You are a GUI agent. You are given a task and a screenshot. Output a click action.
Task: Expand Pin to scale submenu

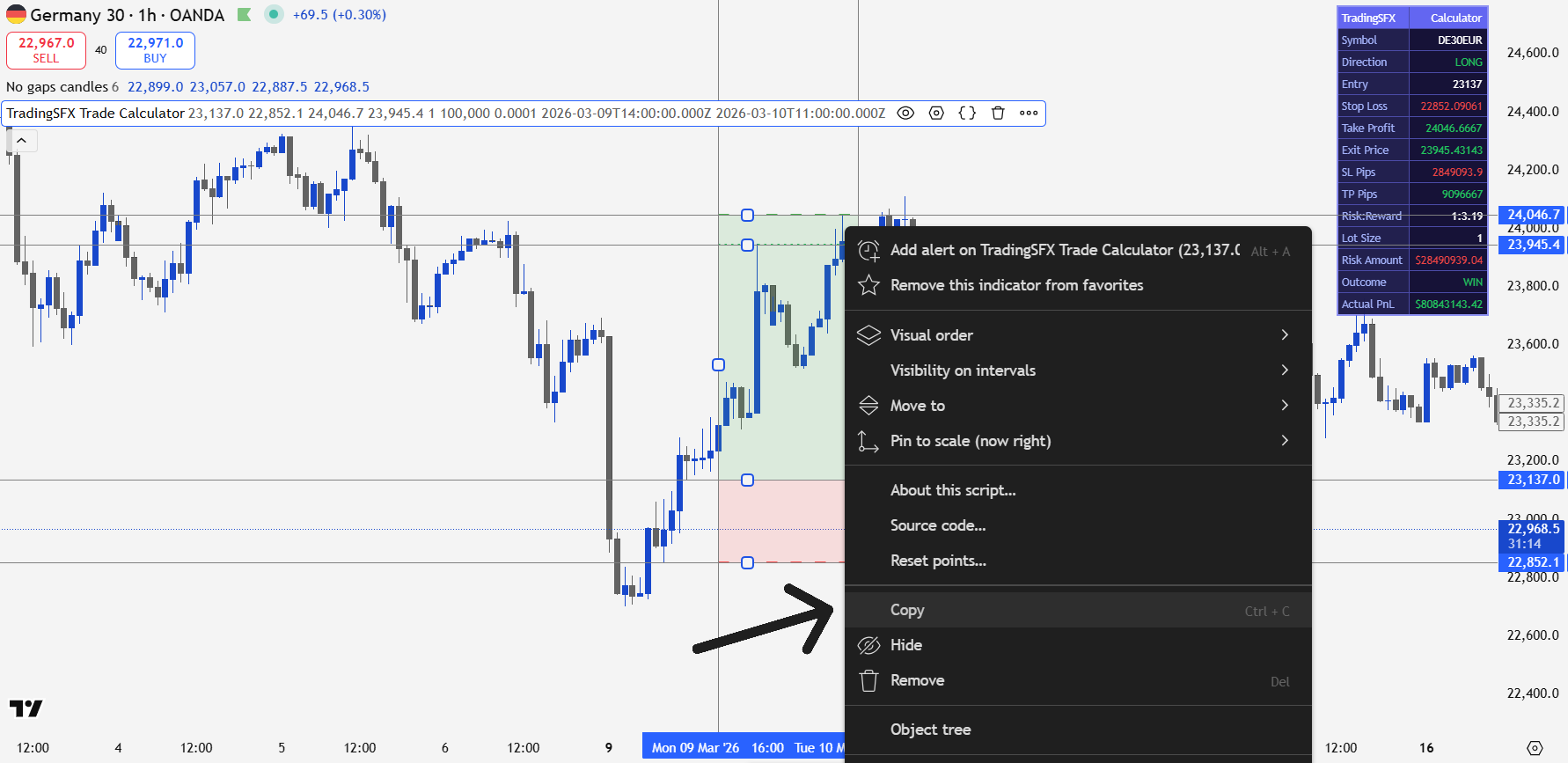(1078, 441)
